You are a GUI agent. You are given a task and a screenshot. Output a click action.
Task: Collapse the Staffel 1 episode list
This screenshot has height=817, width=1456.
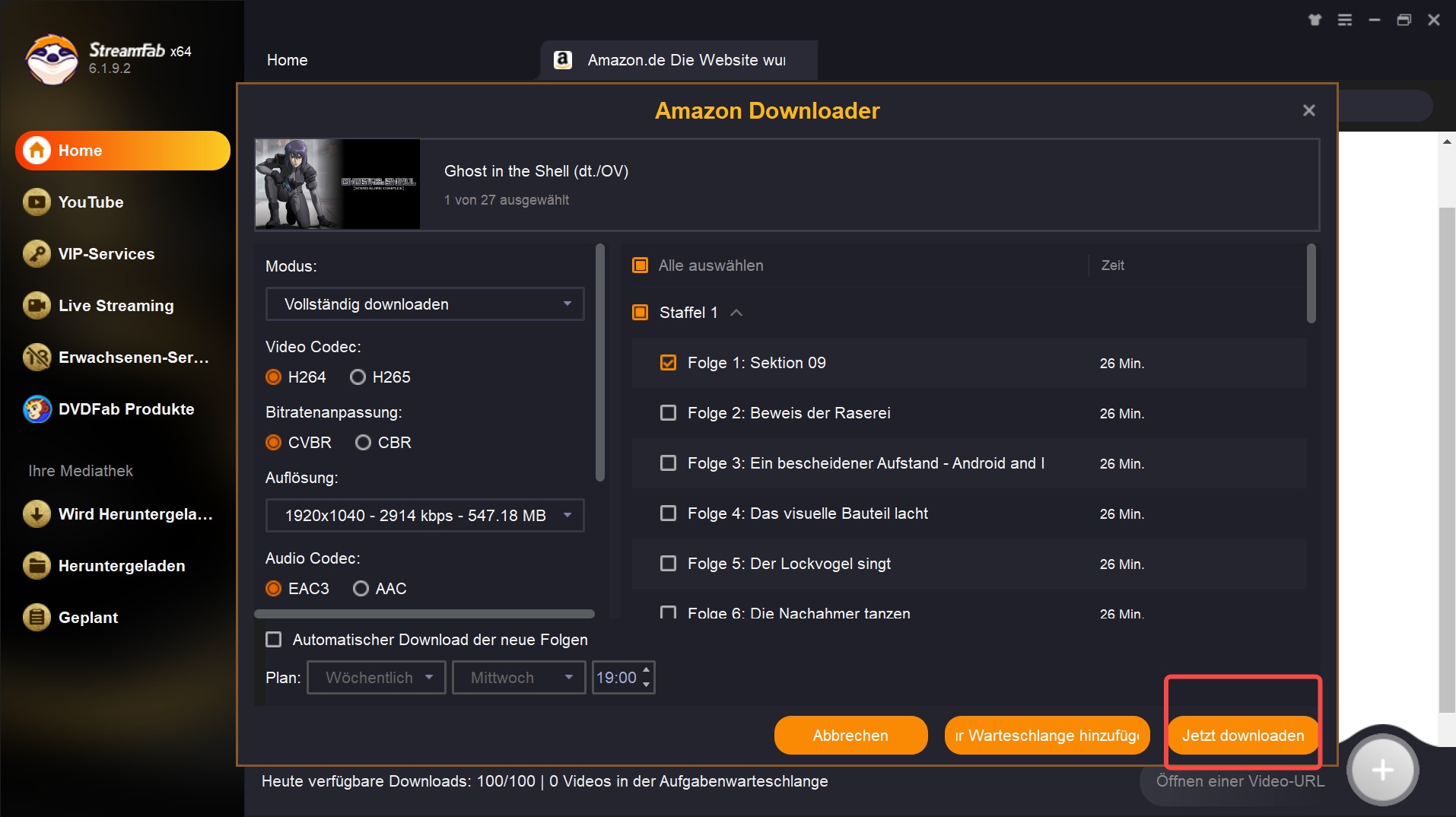click(736, 313)
